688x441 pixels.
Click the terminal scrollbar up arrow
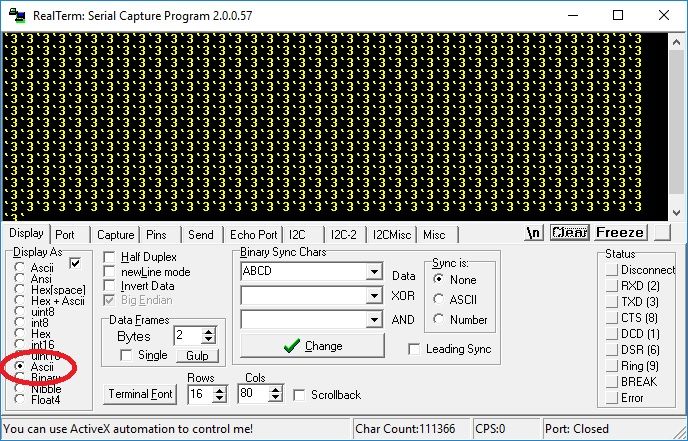pos(676,43)
